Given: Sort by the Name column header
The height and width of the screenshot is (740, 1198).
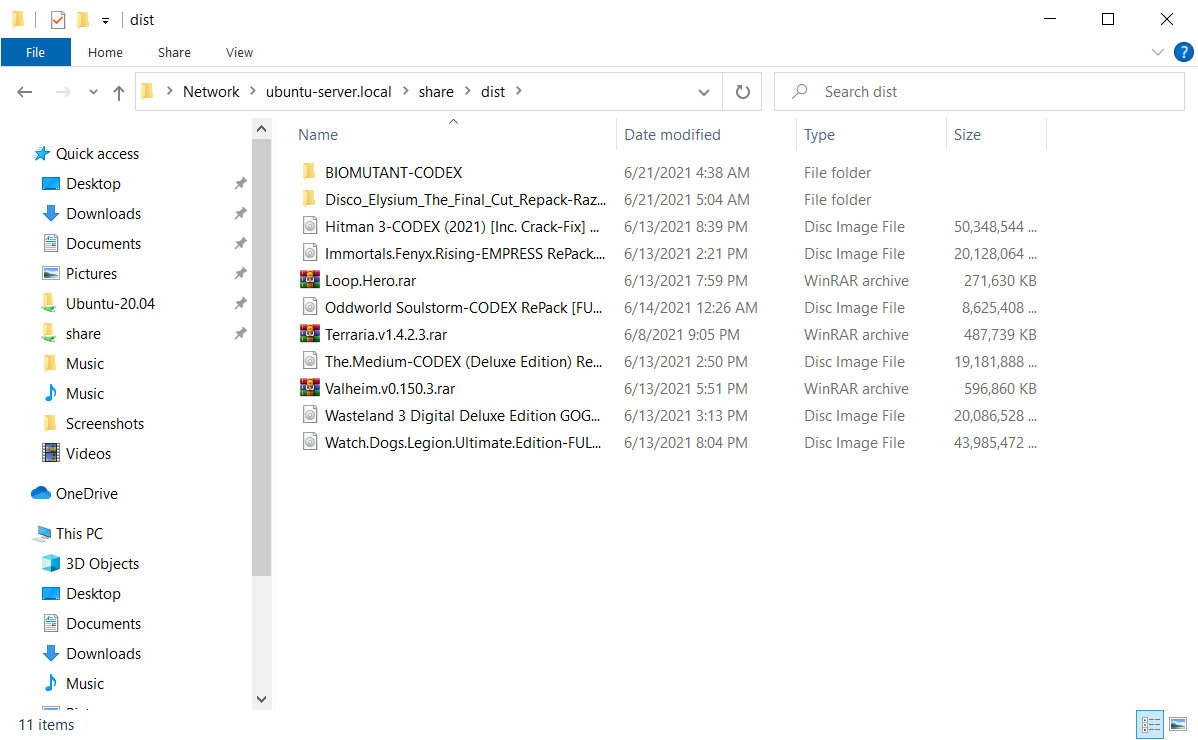Looking at the screenshot, I should coord(318,135).
